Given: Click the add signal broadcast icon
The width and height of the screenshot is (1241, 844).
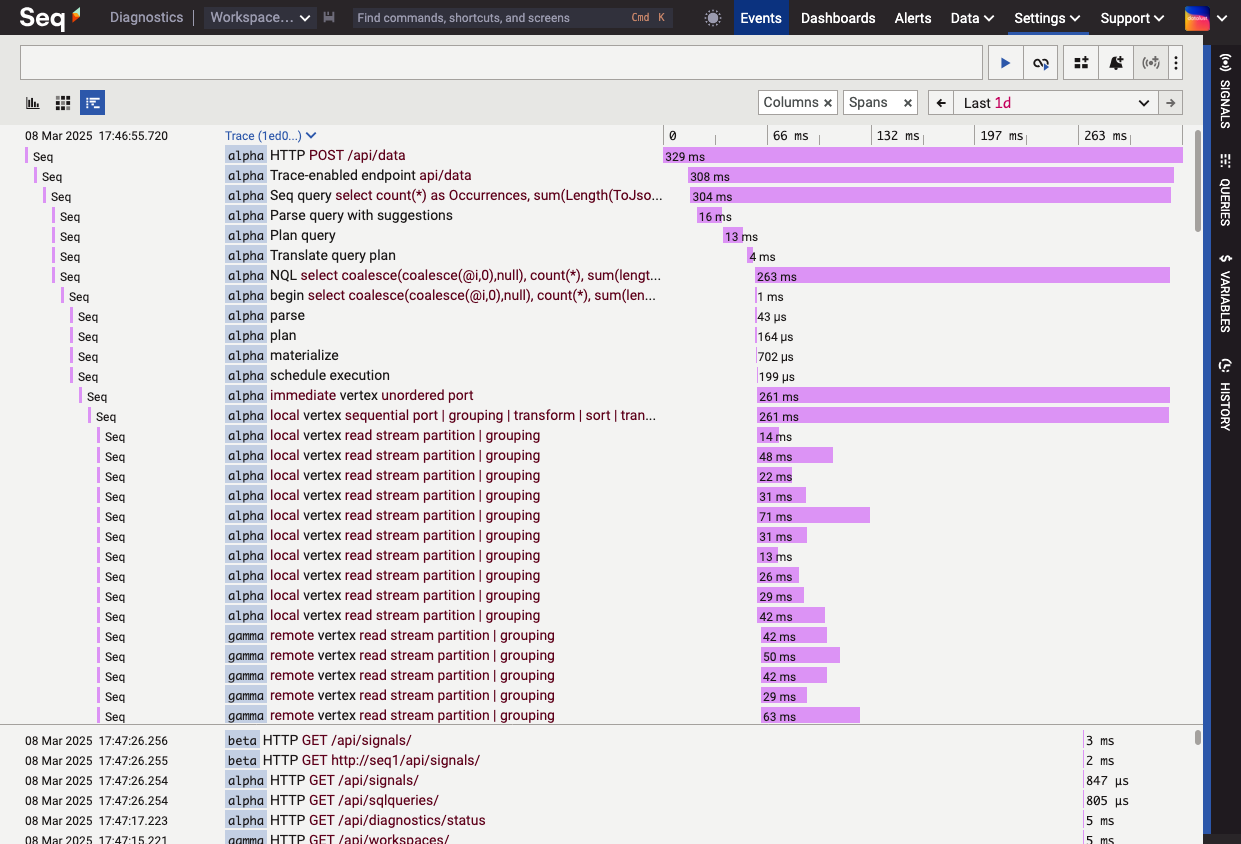Looking at the screenshot, I should (x=1151, y=63).
